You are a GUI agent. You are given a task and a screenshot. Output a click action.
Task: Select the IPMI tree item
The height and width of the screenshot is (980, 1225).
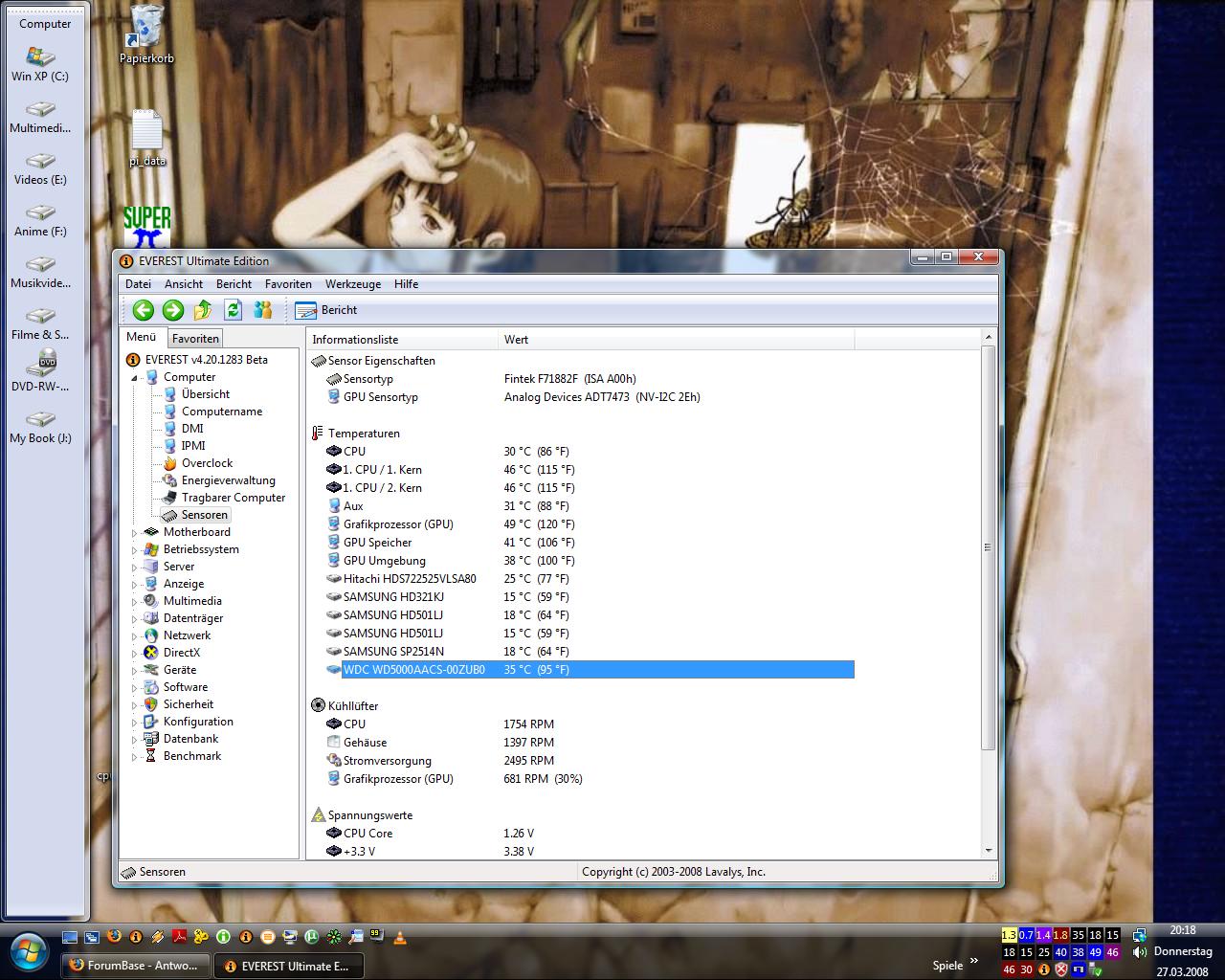193,446
